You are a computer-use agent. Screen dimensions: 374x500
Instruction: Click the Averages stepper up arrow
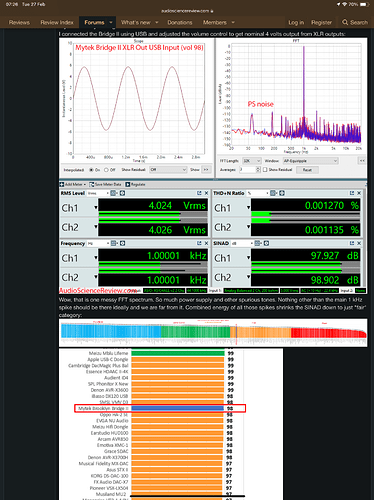258,168
